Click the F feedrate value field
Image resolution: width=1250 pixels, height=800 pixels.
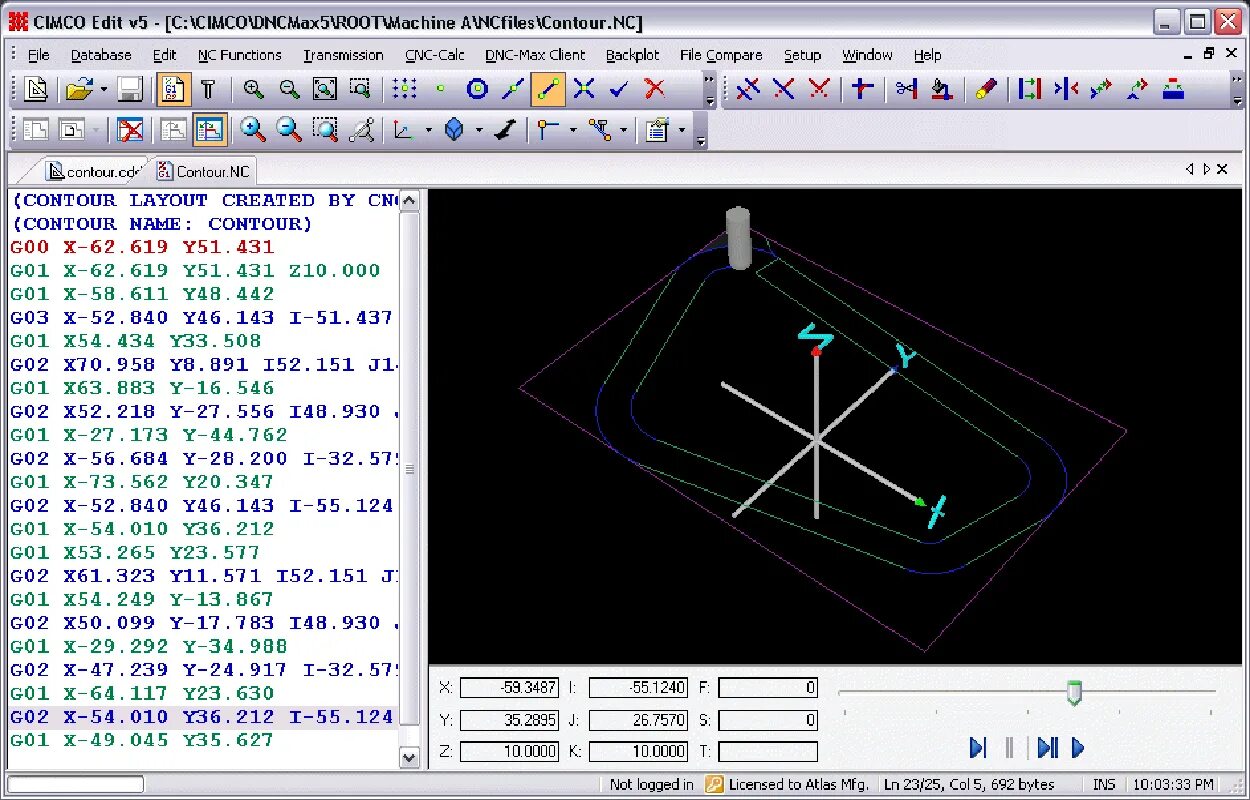[x=768, y=687]
